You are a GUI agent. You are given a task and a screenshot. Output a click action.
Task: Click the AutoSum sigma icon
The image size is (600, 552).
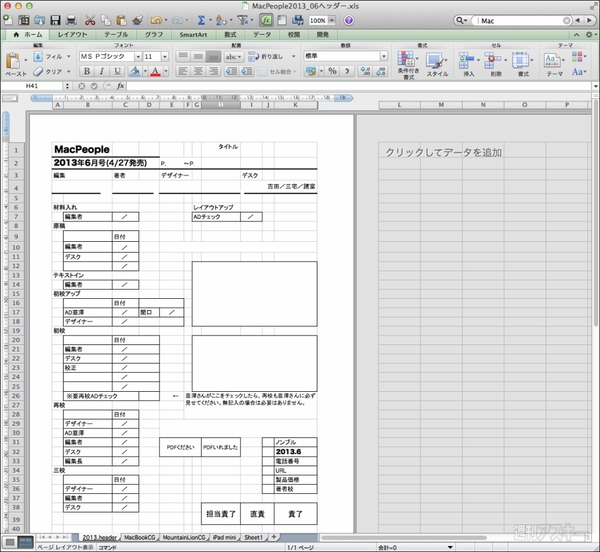point(201,20)
